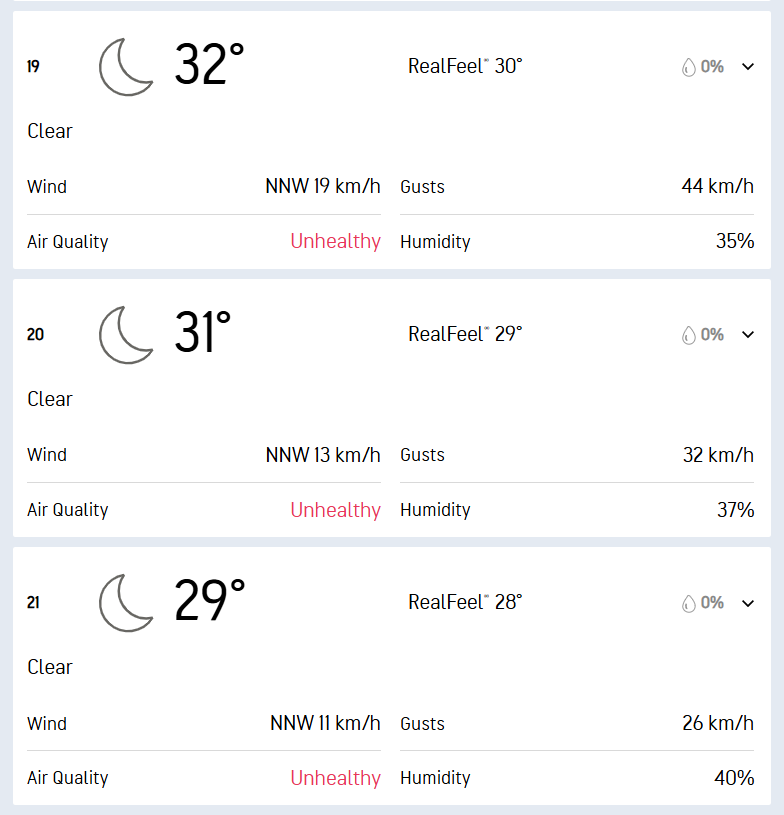Collapse the hour 21 forecast chevron
This screenshot has width=784, height=815.
pyautogui.click(x=748, y=603)
